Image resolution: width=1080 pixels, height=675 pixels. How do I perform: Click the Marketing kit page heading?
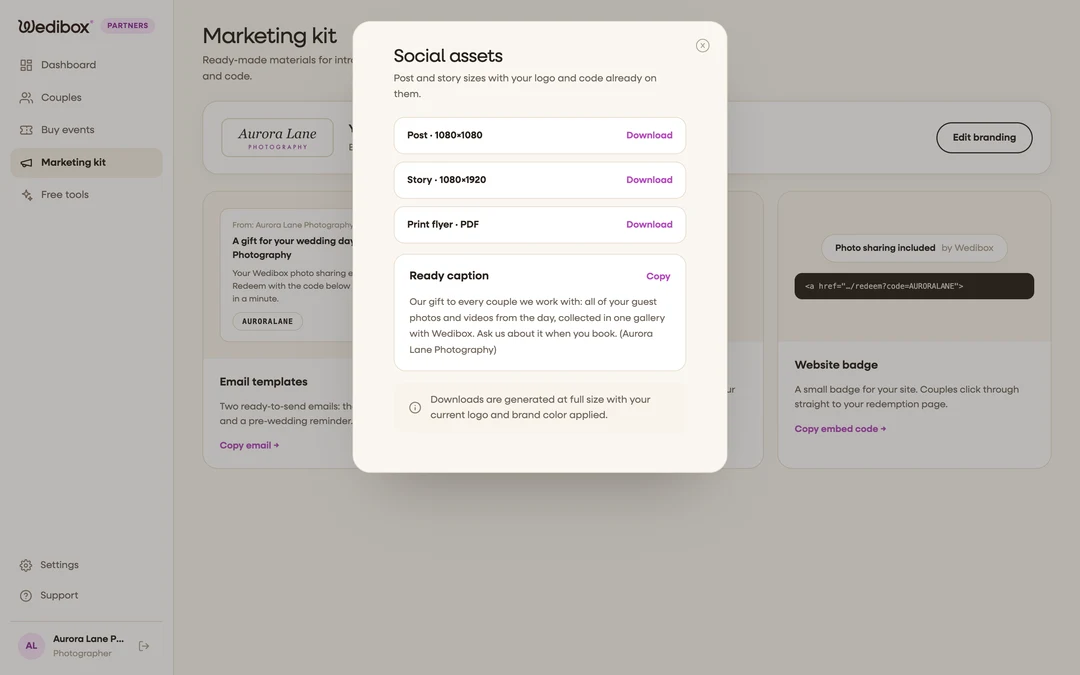[269, 35]
